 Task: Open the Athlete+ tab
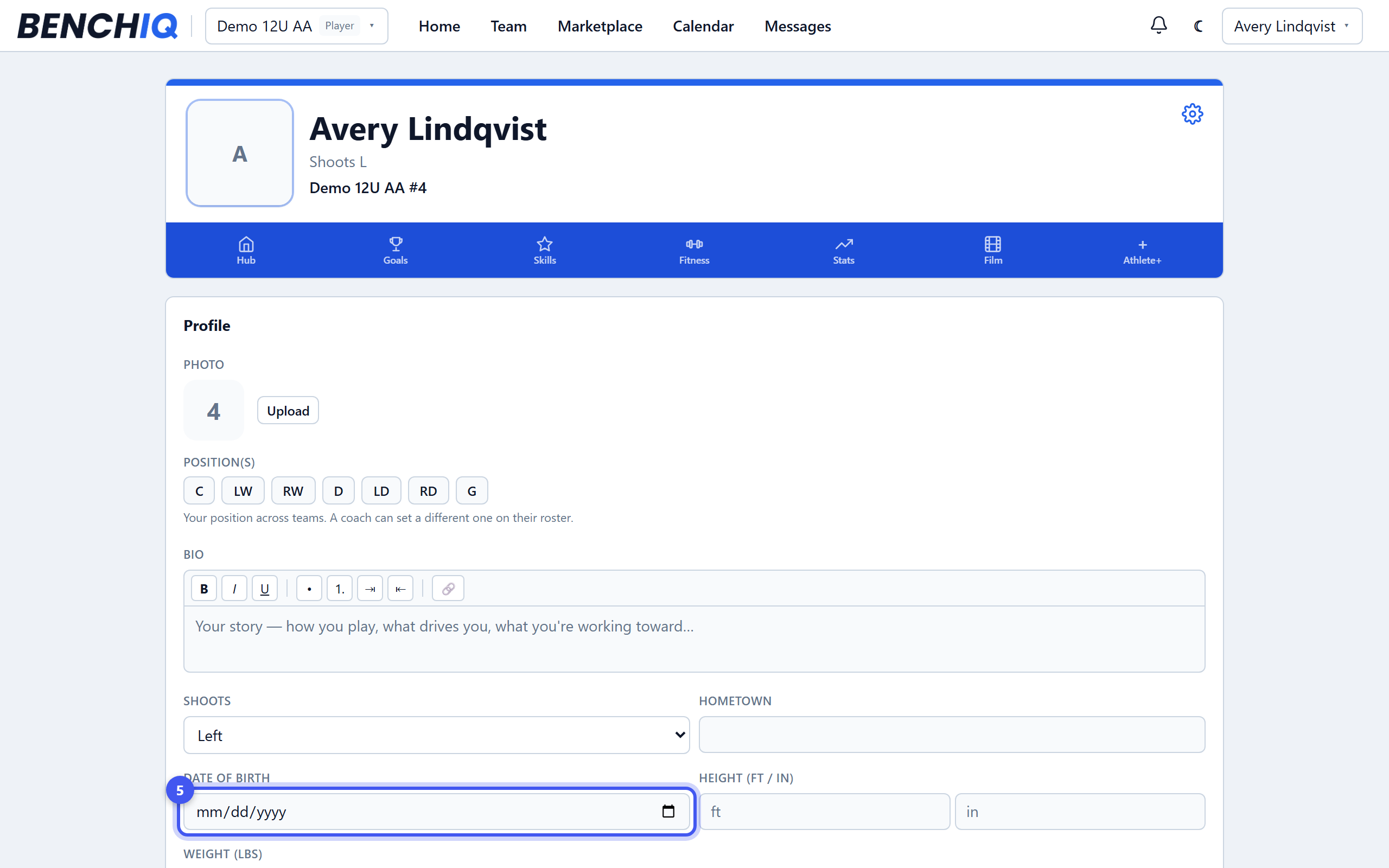pyautogui.click(x=1142, y=250)
